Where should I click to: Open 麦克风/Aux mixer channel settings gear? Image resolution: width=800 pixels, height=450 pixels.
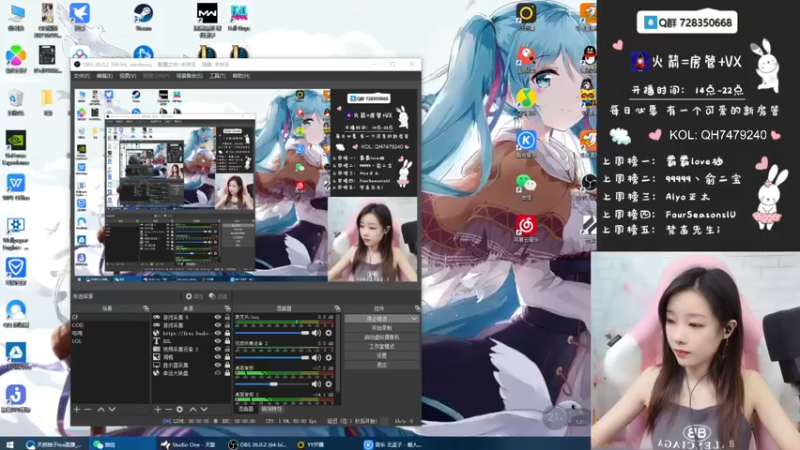click(329, 333)
